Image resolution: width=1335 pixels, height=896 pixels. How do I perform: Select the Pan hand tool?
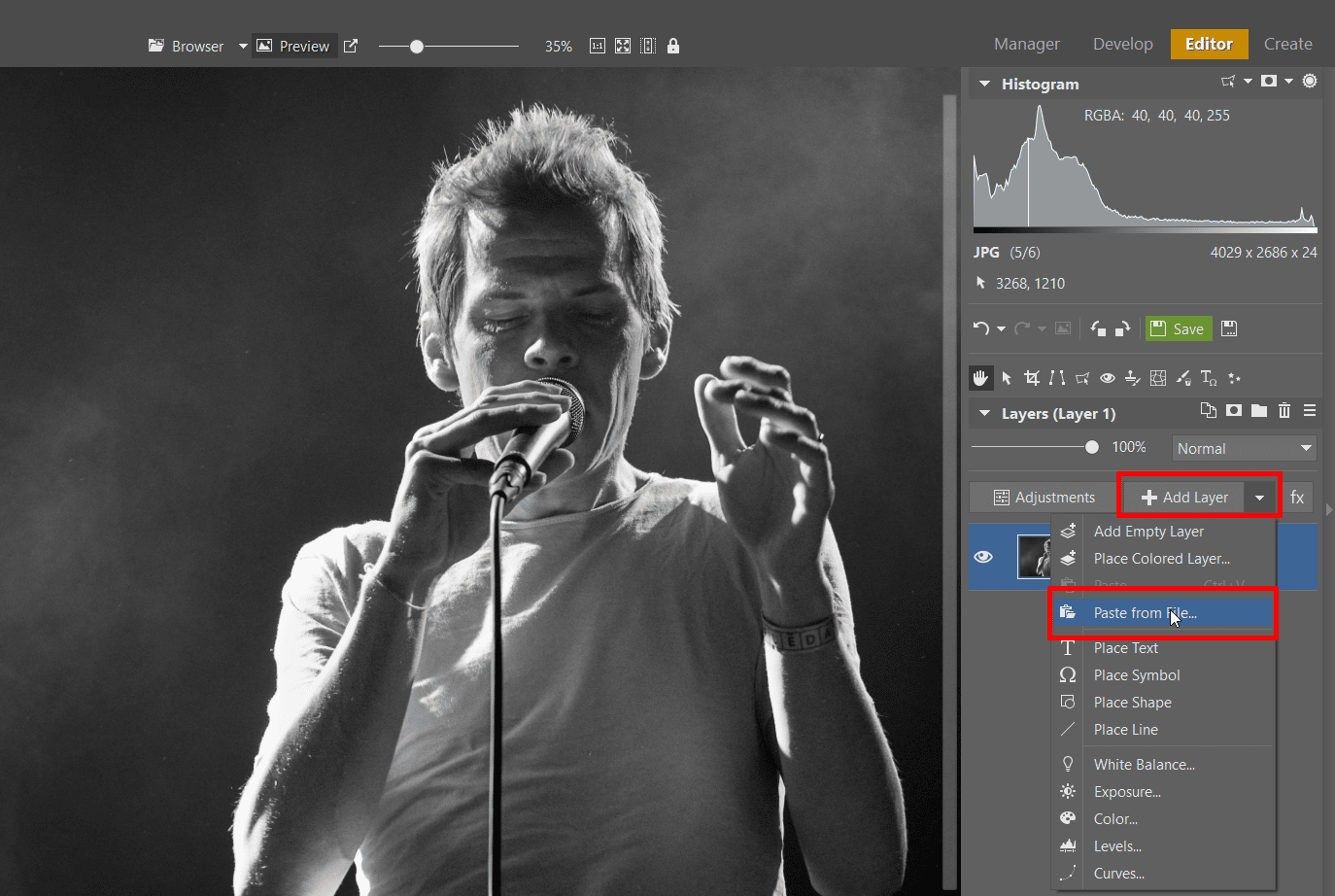coord(981,378)
